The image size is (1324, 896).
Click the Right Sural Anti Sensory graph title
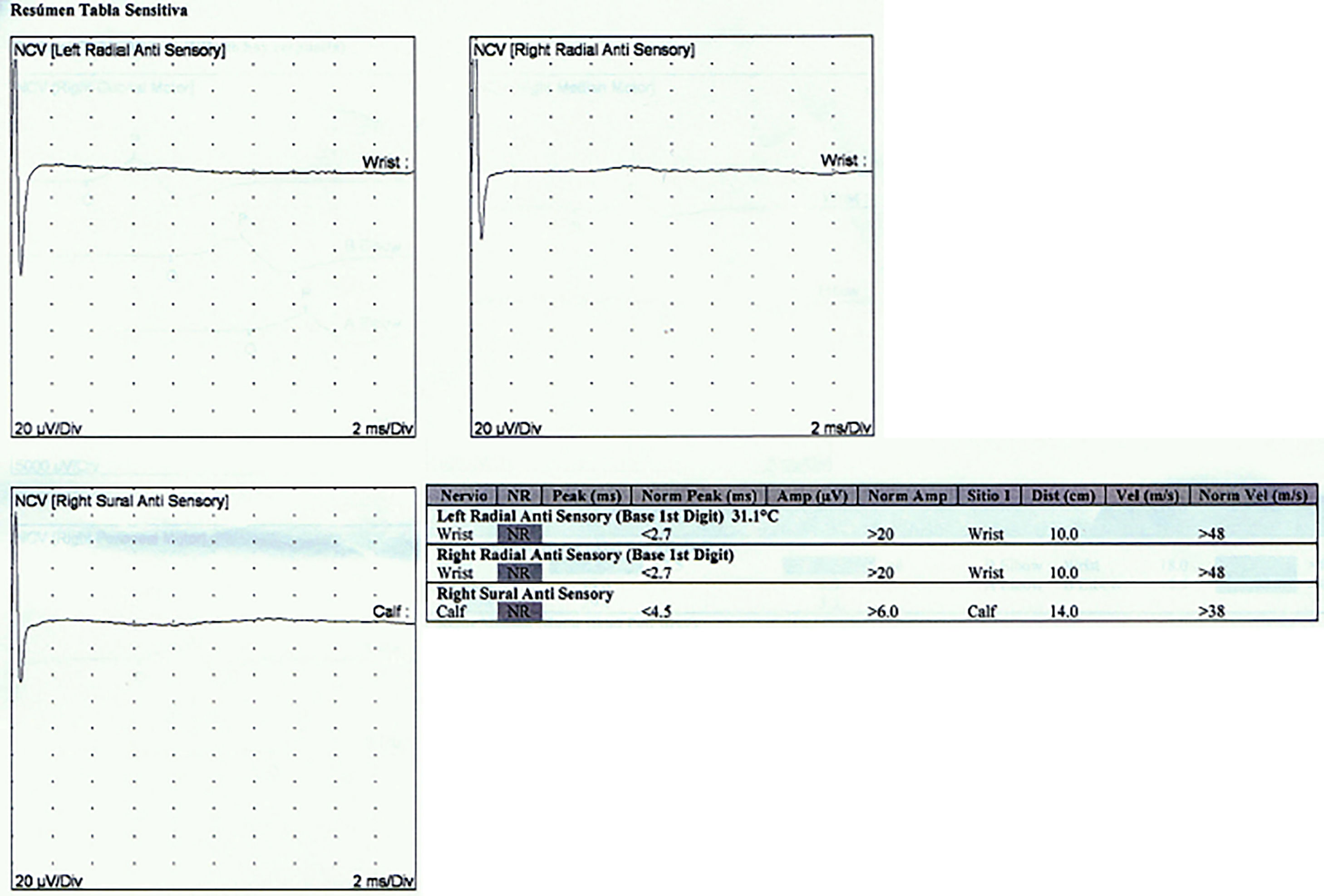coord(121,501)
